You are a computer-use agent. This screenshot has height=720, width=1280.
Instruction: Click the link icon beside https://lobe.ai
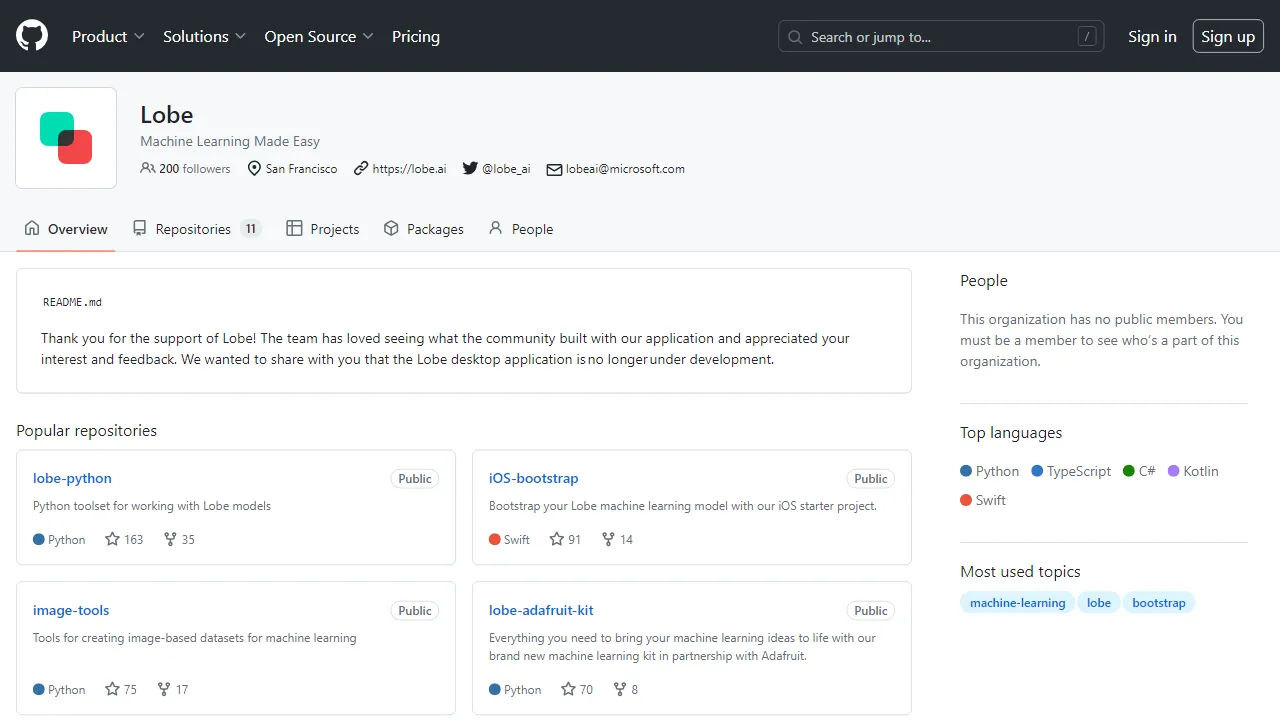[x=361, y=168]
